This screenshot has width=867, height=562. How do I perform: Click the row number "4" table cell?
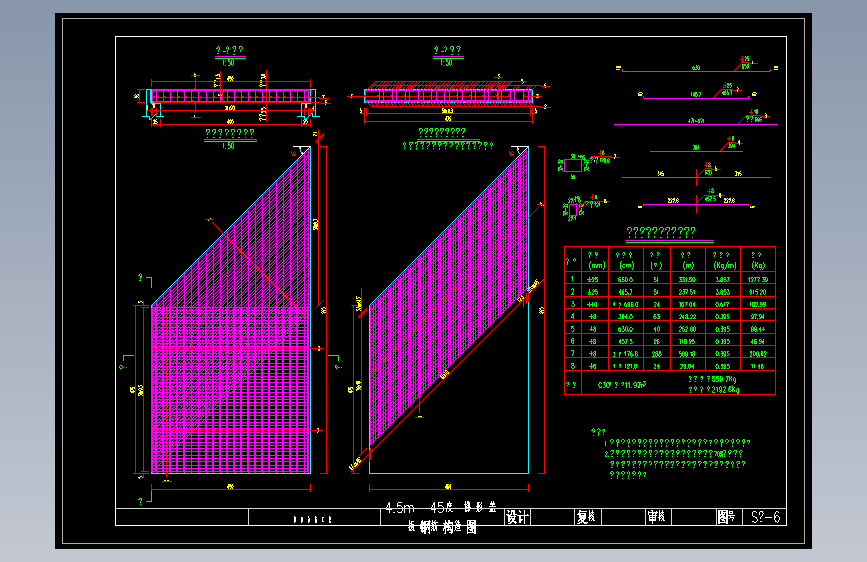pos(572,316)
